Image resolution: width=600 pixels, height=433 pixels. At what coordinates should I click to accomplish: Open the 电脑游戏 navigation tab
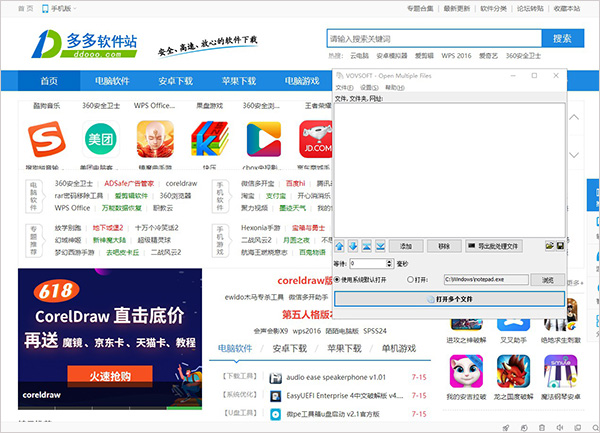tap(302, 81)
